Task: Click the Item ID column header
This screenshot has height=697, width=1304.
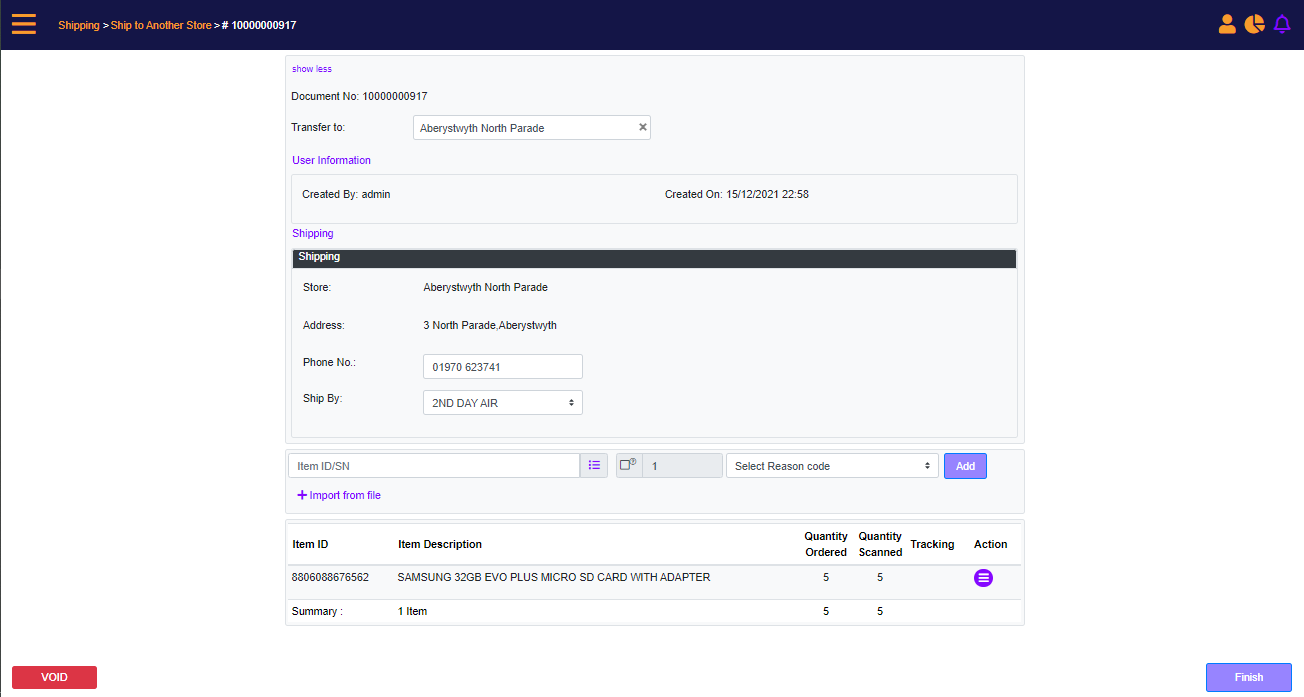Action: point(310,544)
